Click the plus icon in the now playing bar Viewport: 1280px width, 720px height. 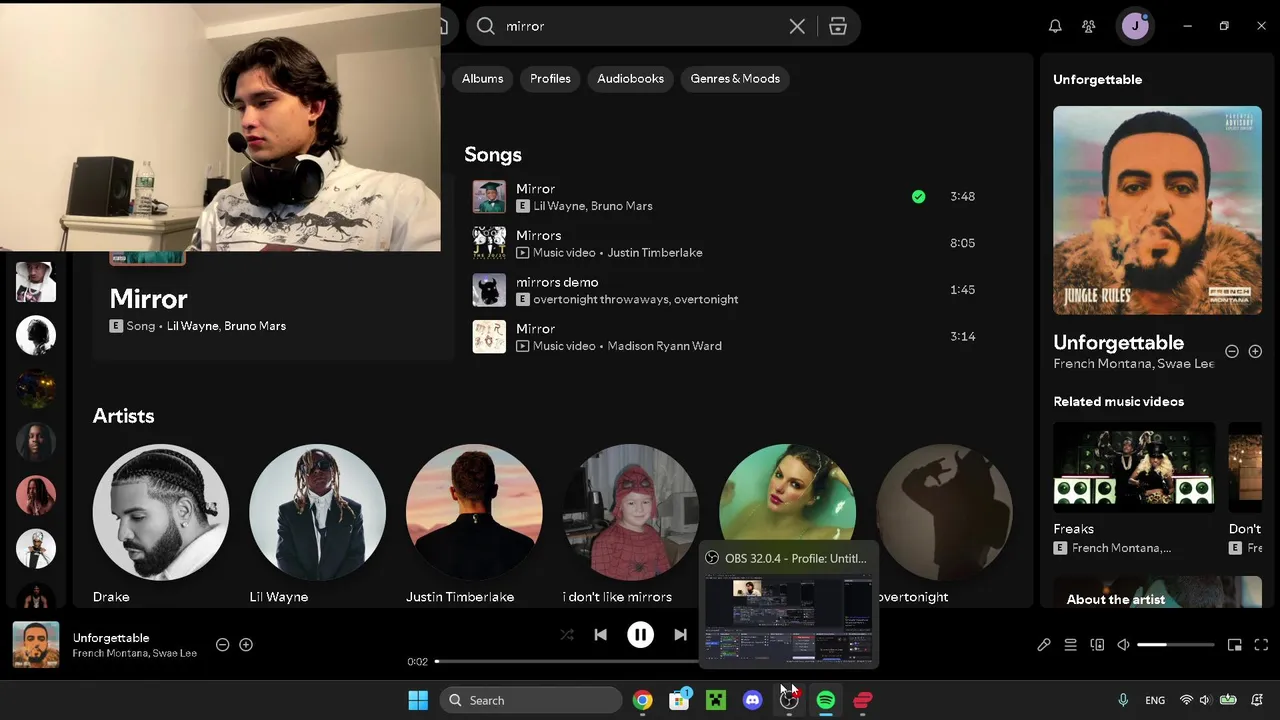pos(246,645)
